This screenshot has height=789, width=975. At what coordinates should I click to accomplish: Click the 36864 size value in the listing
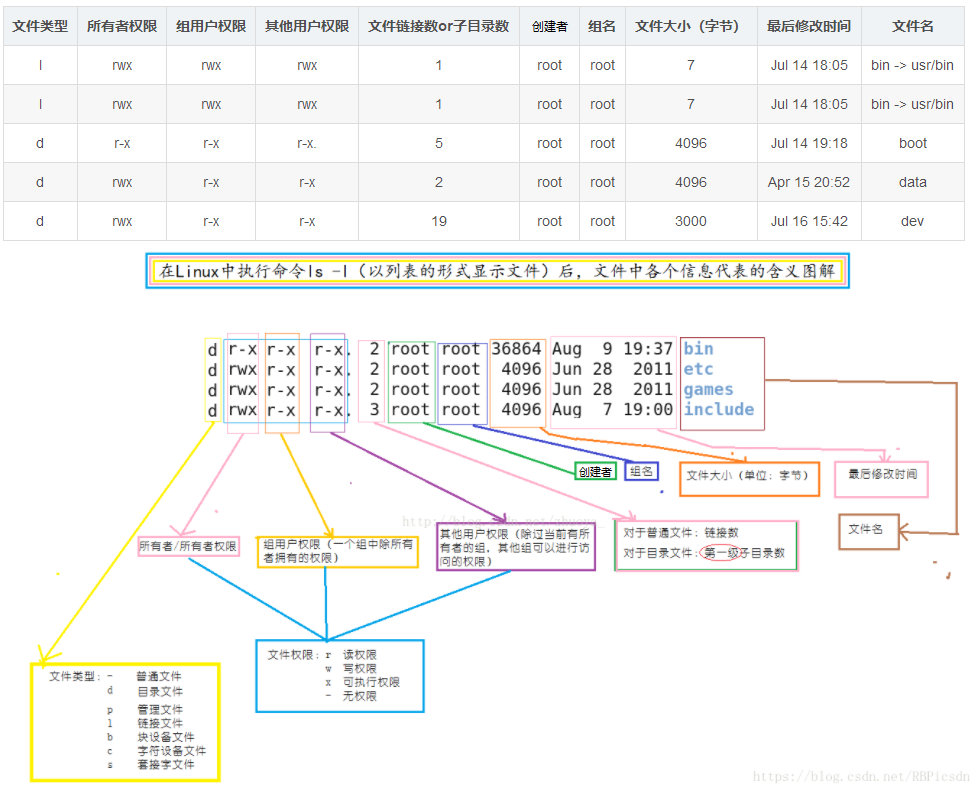coord(516,349)
